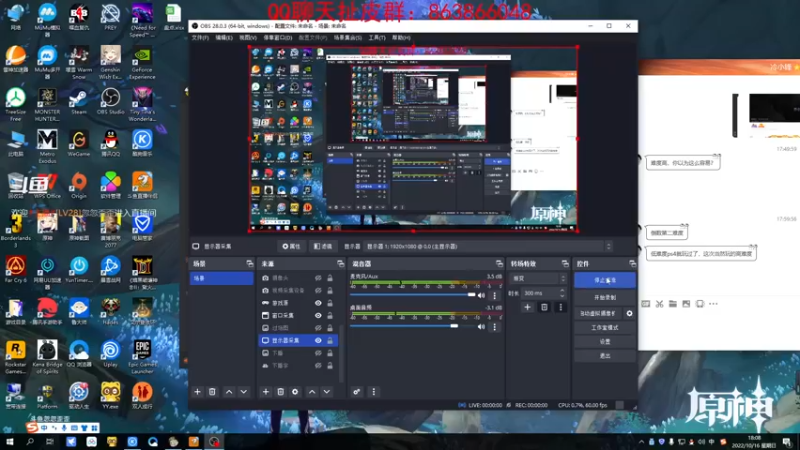Open 停靠窗口(D) menu

click(278, 38)
